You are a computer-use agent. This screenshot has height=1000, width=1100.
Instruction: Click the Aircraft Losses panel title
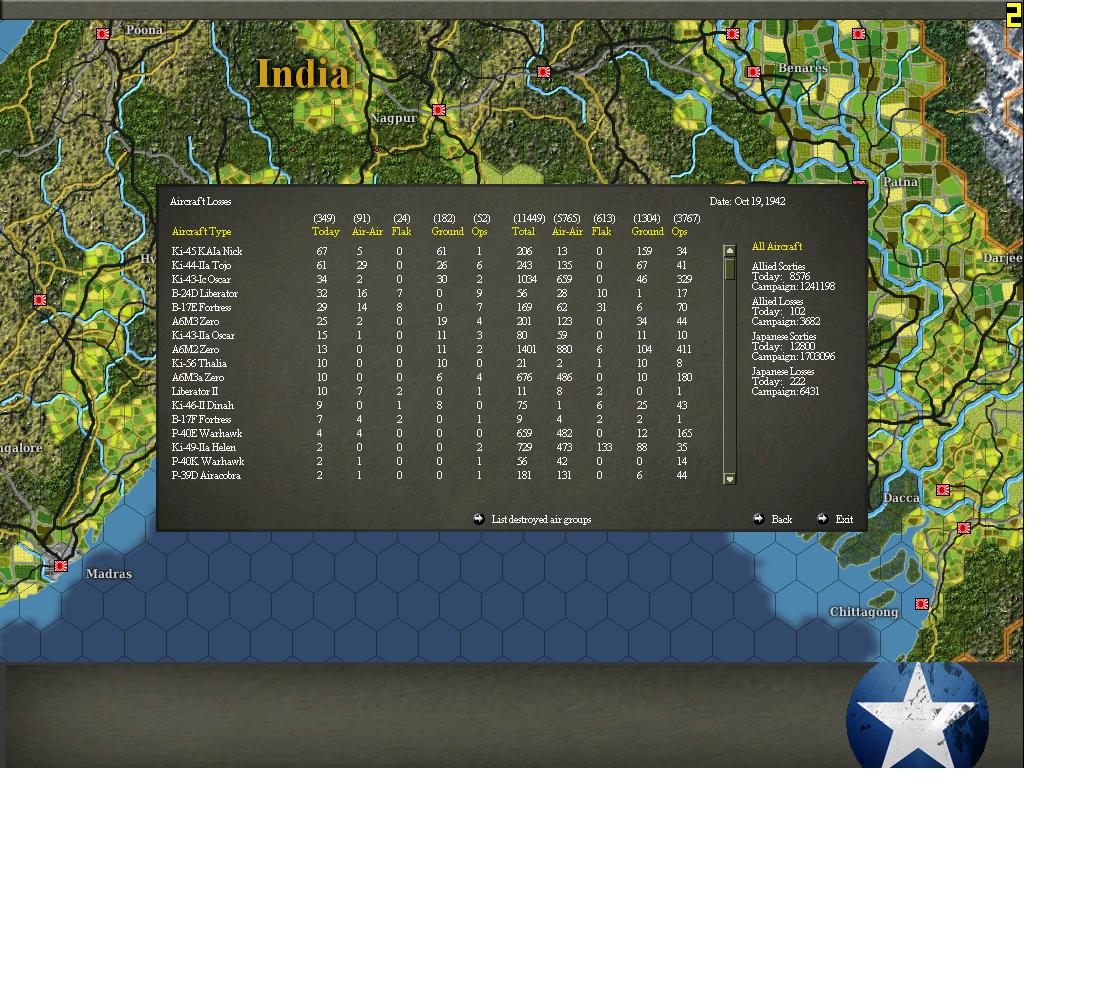click(x=201, y=201)
